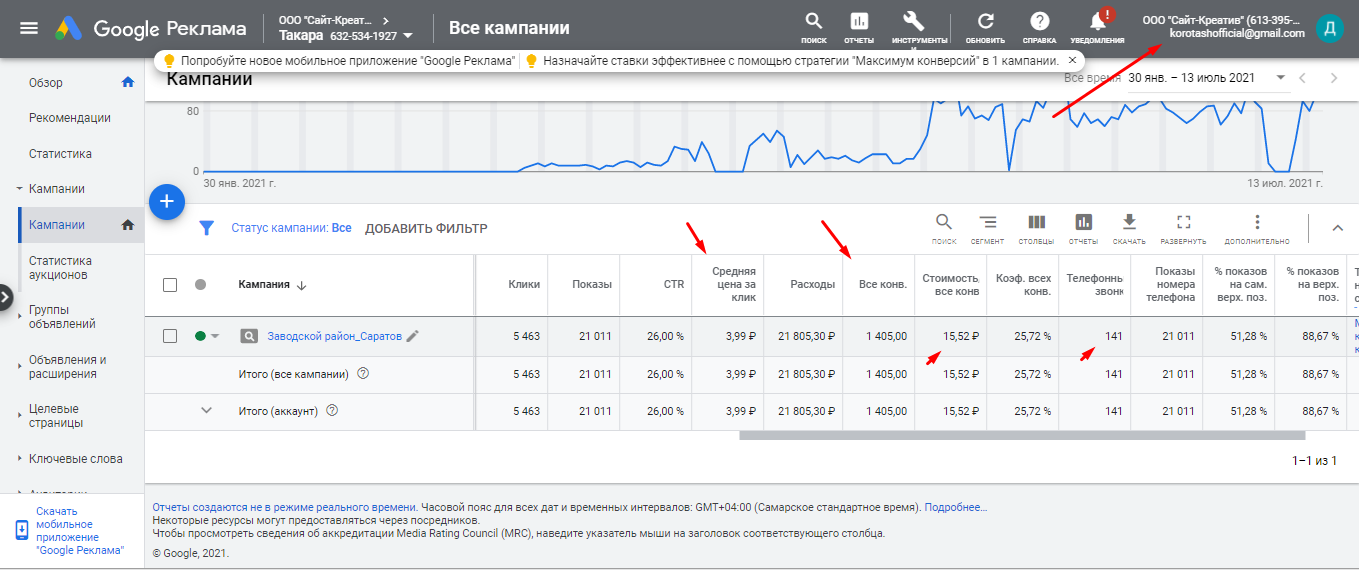1359x570 pixels.
Task: Open notifications bell icon
Action: point(1097,22)
